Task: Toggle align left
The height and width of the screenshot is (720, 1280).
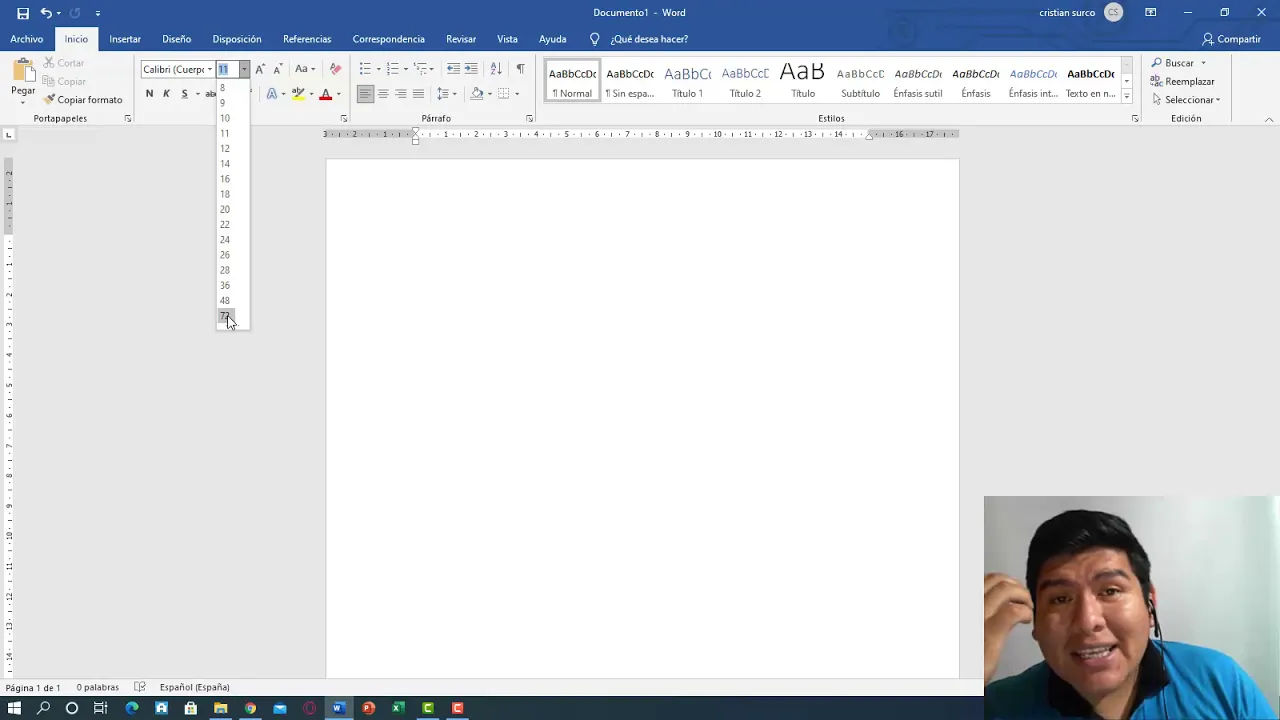Action: pyautogui.click(x=365, y=94)
